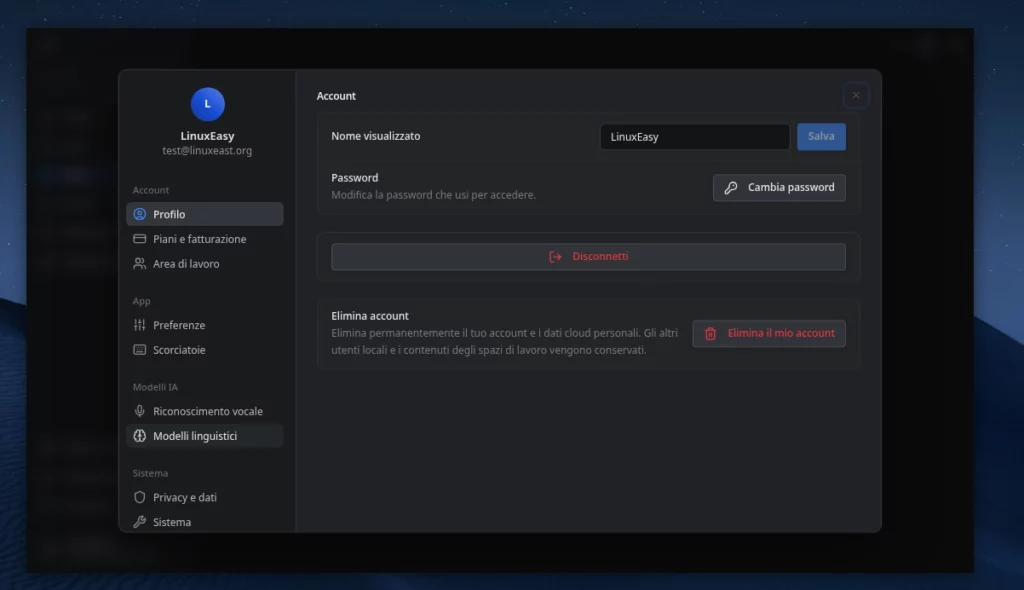The image size is (1024, 590).
Task: Click the keyboard icon for Scorciatoie
Action: point(140,350)
